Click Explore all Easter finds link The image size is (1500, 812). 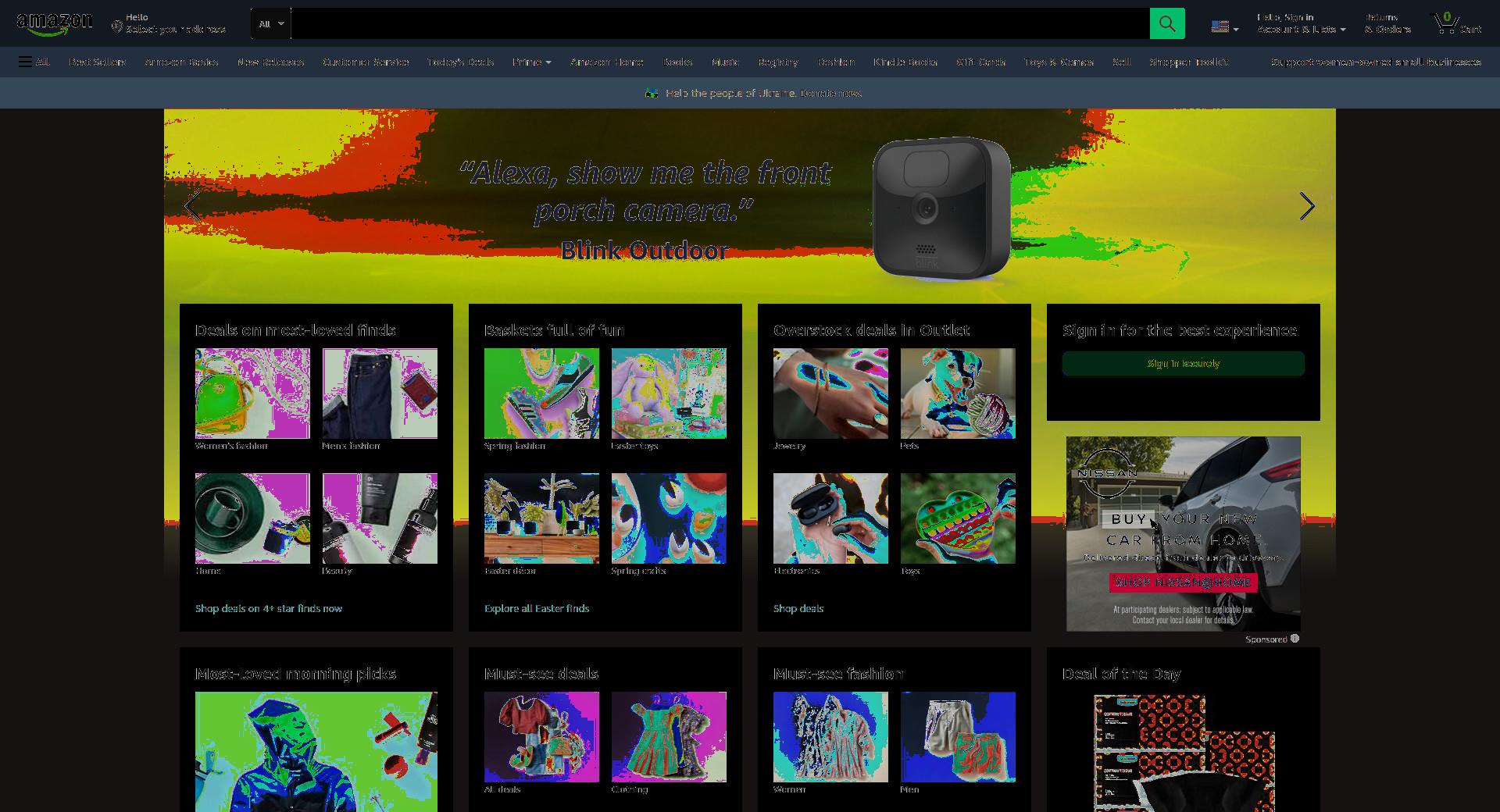[537, 608]
